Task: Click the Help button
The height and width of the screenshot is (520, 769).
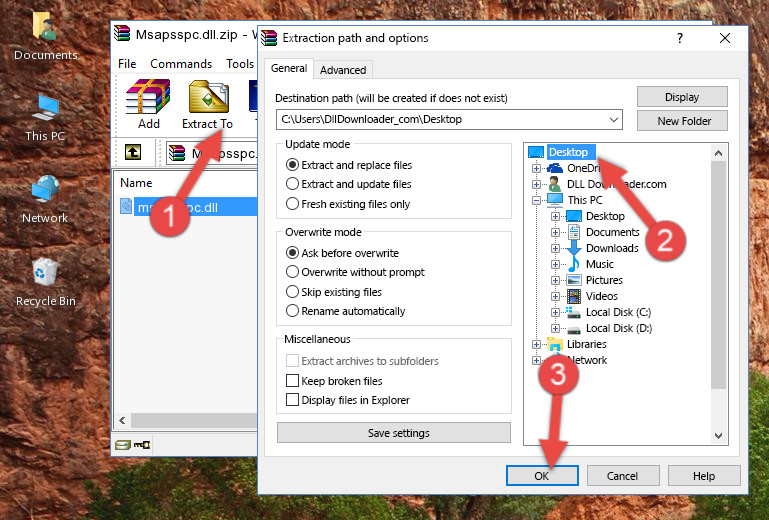Action: point(703,476)
